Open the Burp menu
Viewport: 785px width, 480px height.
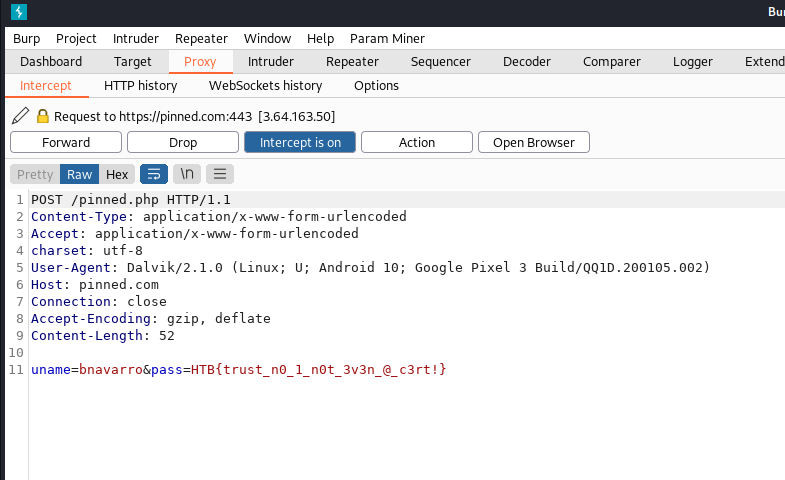click(26, 38)
